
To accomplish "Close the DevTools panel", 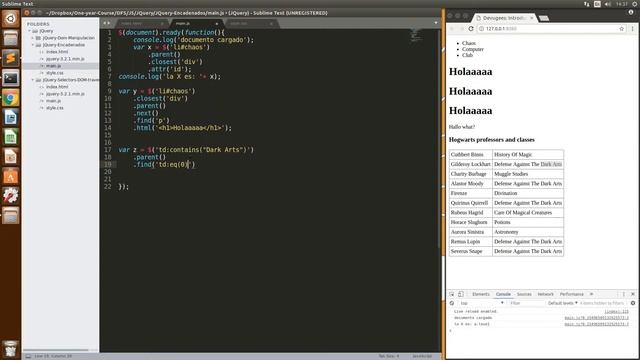I will (633, 294).
